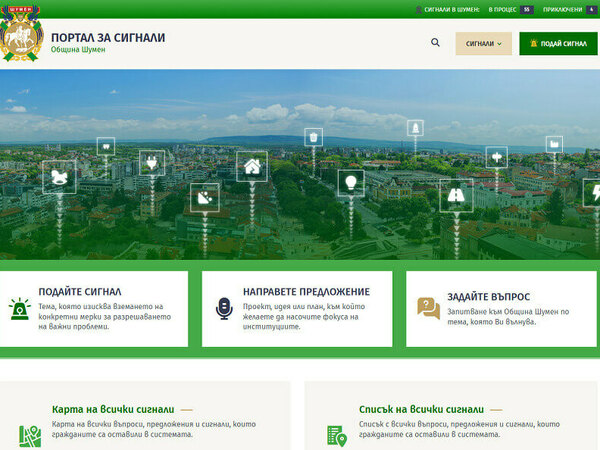
Task: Select the landslide rocks icon on the banner
Action: click(x=205, y=197)
